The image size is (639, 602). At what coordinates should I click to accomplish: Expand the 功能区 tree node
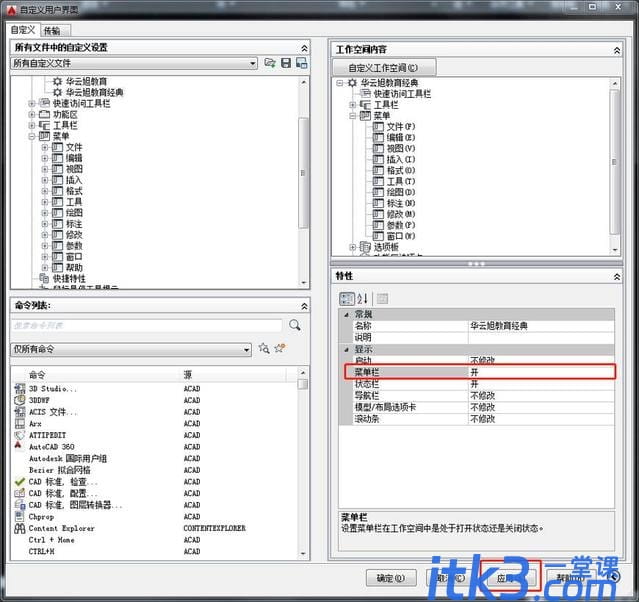coord(31,115)
